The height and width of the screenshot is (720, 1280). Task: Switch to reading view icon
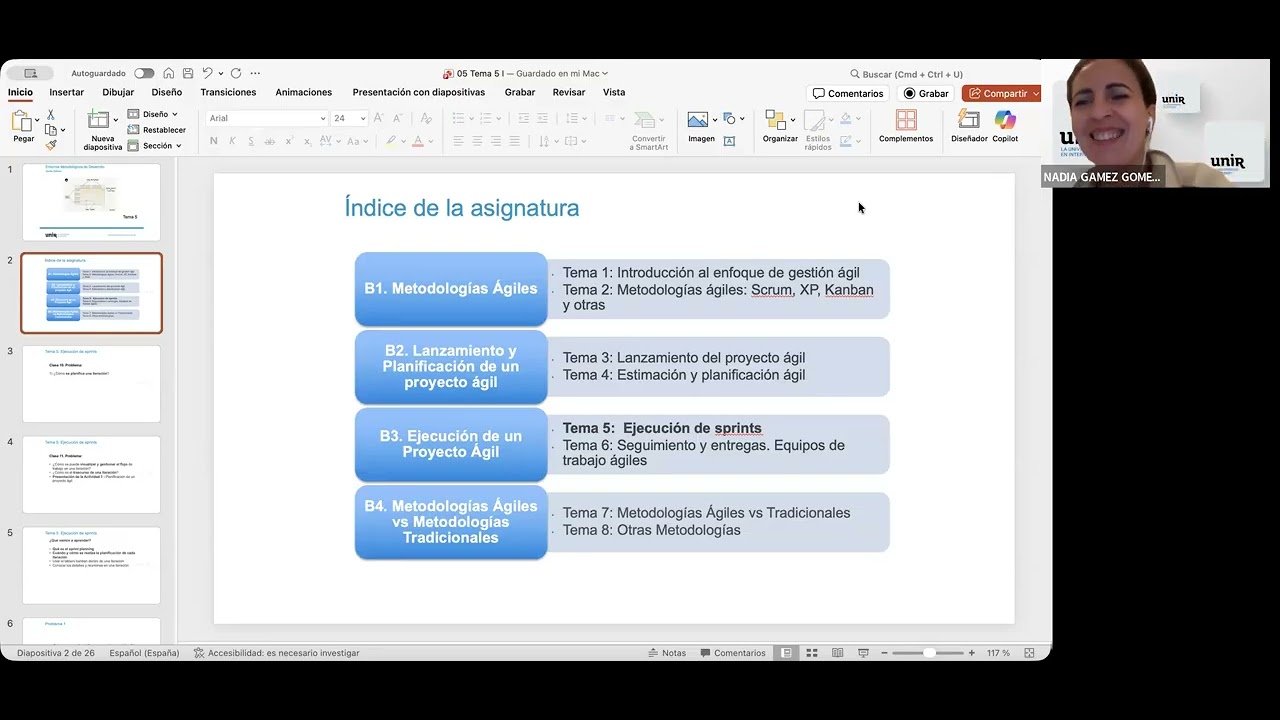[837, 653]
